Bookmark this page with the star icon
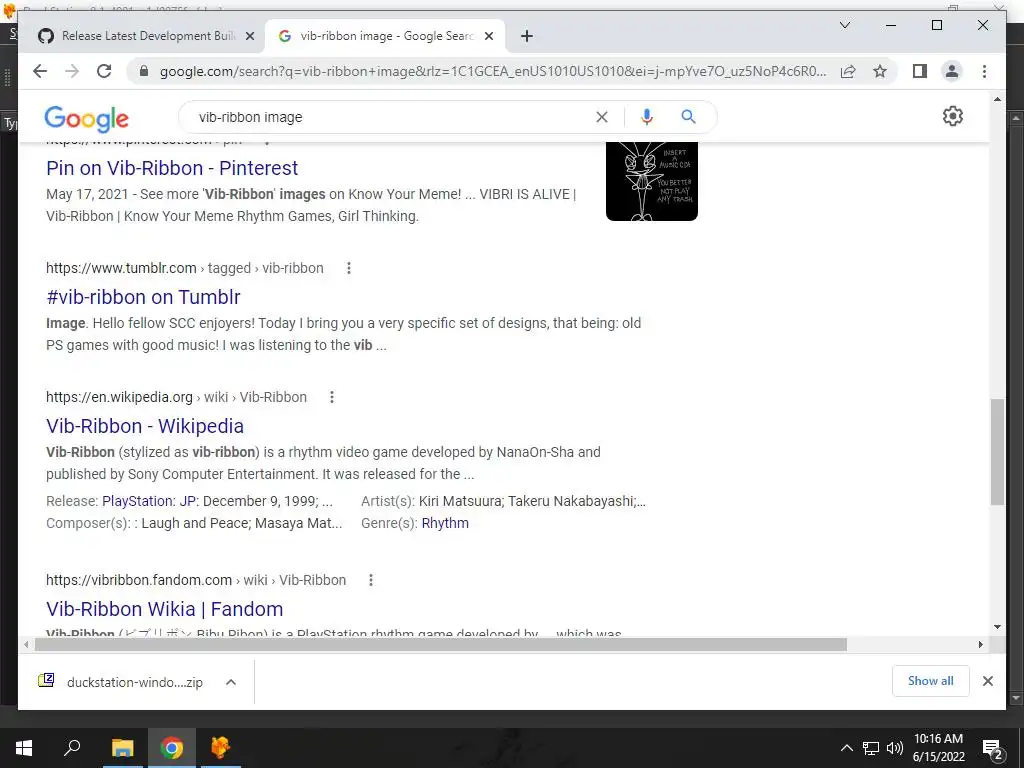 (880, 71)
